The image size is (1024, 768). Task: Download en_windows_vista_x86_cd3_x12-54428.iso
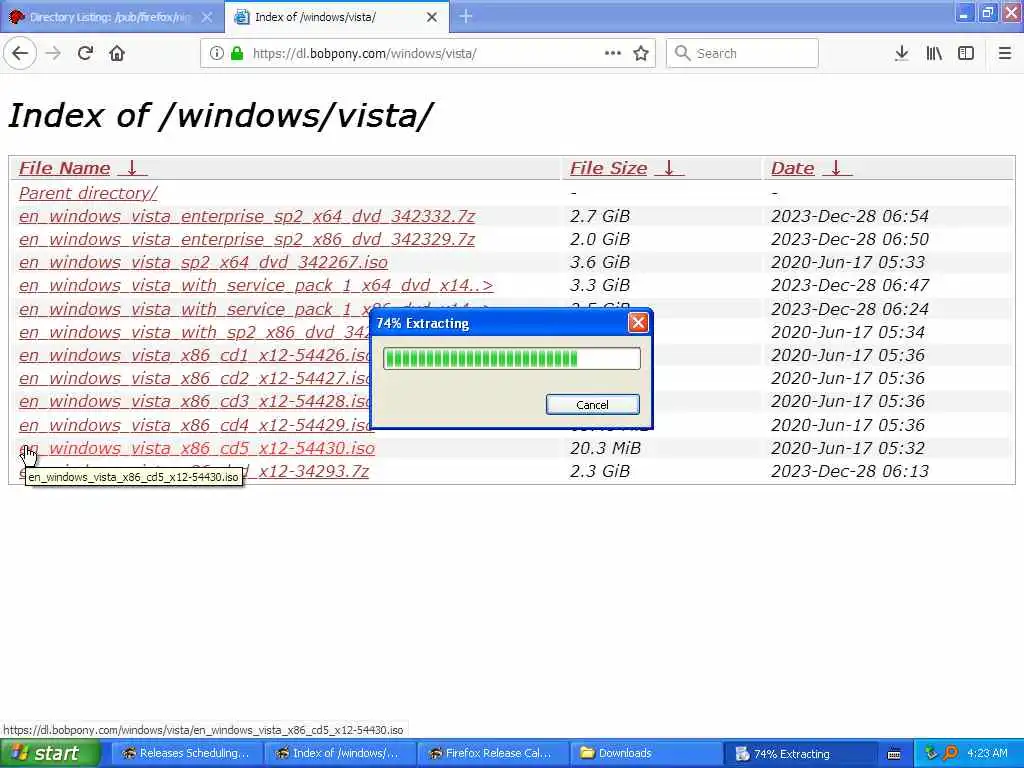194,401
